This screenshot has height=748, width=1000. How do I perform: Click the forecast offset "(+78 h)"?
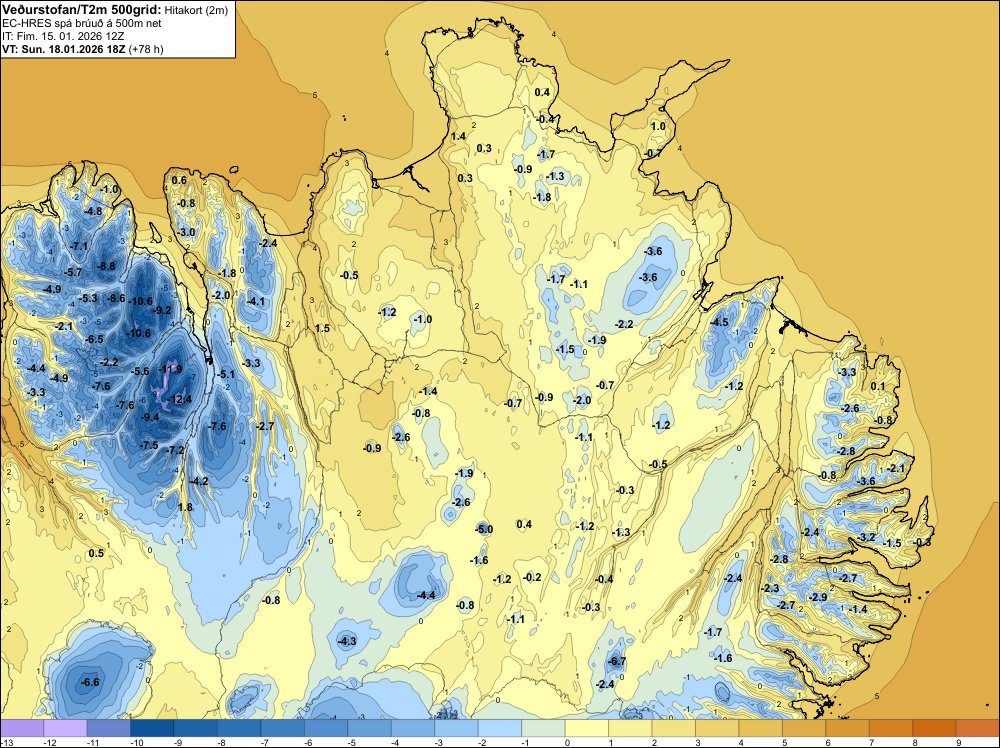pyautogui.click(x=146, y=48)
